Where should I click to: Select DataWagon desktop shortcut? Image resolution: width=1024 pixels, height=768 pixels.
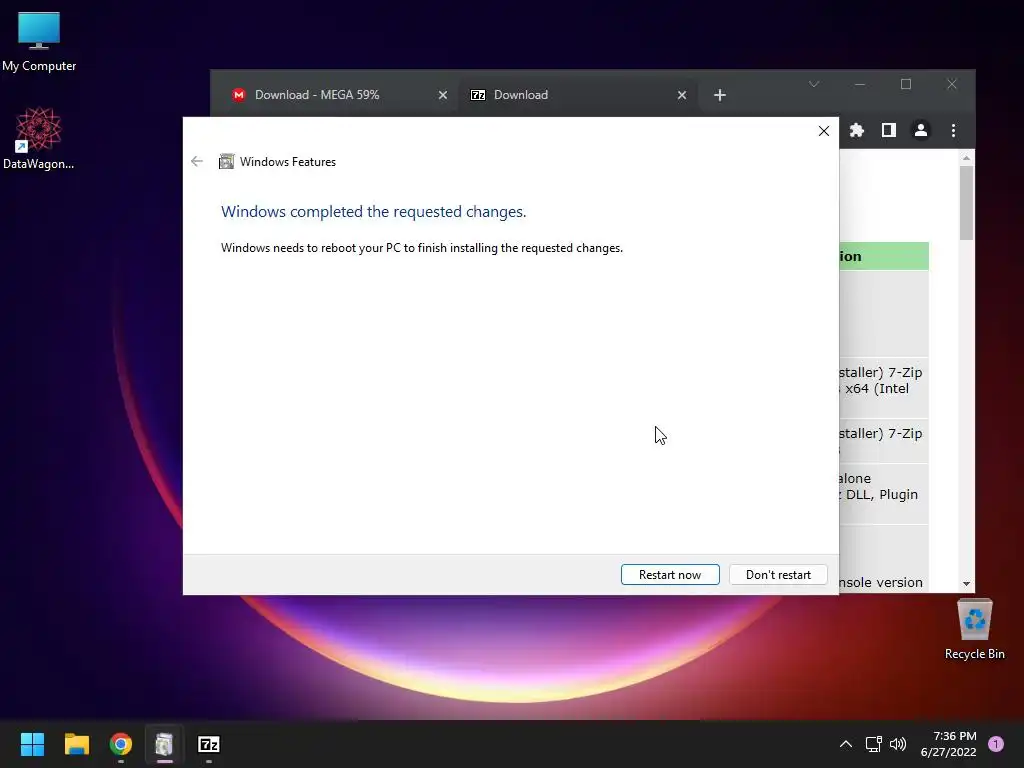coord(39,138)
